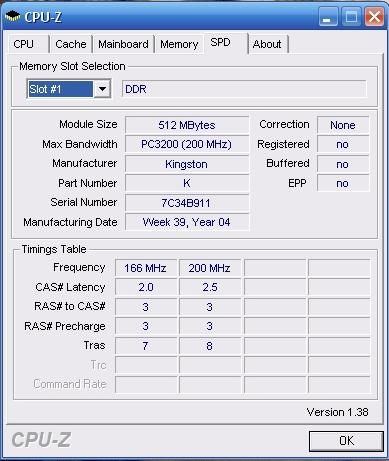Click the CPU-Z chip icon in title bar

(13, 16)
